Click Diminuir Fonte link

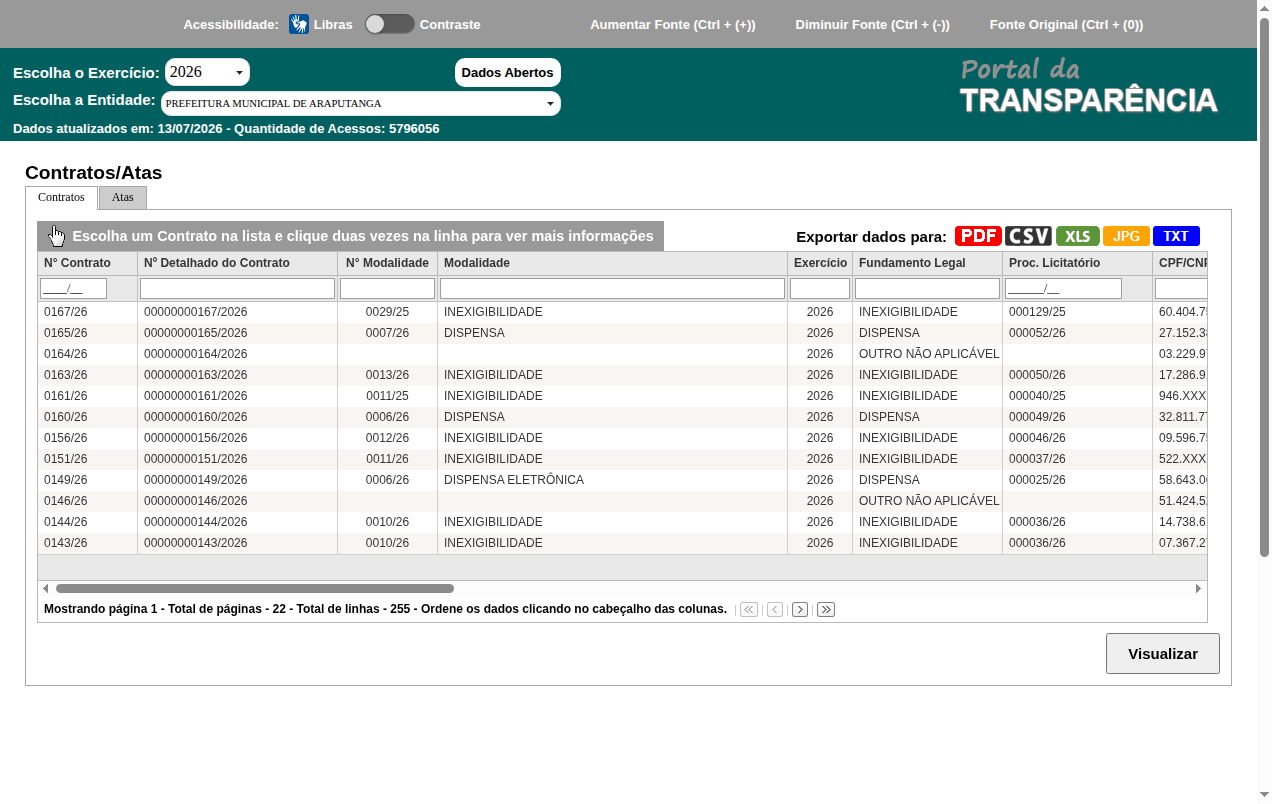click(872, 24)
